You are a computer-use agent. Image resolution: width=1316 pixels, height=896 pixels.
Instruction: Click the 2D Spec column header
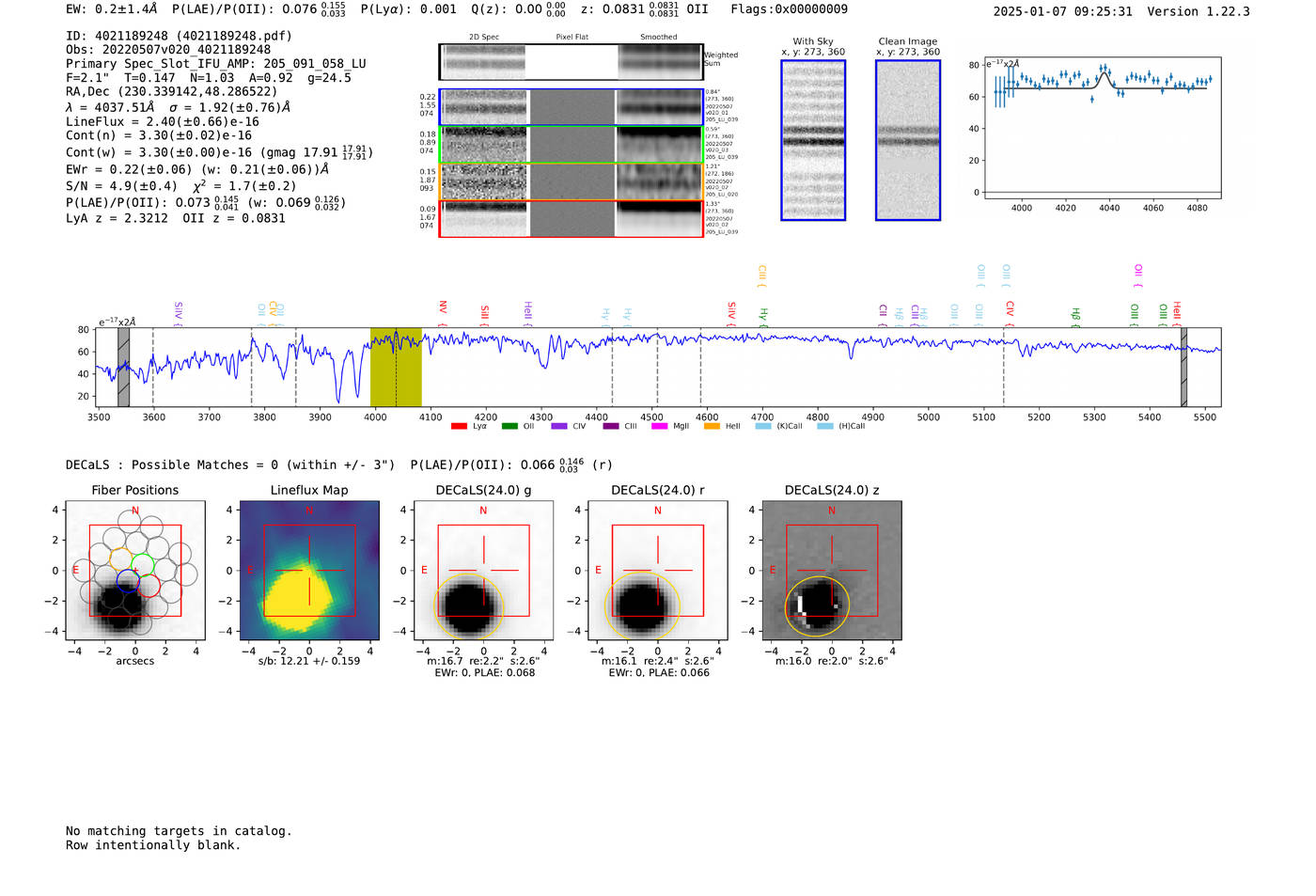(x=484, y=38)
